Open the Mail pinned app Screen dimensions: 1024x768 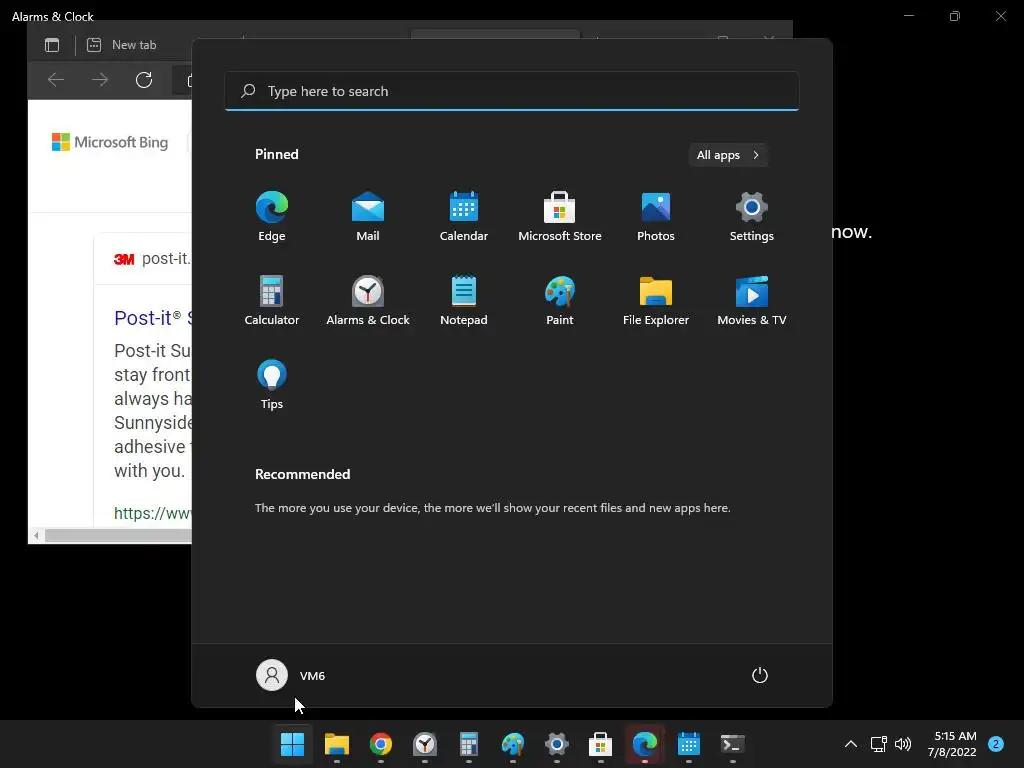pyautogui.click(x=368, y=216)
